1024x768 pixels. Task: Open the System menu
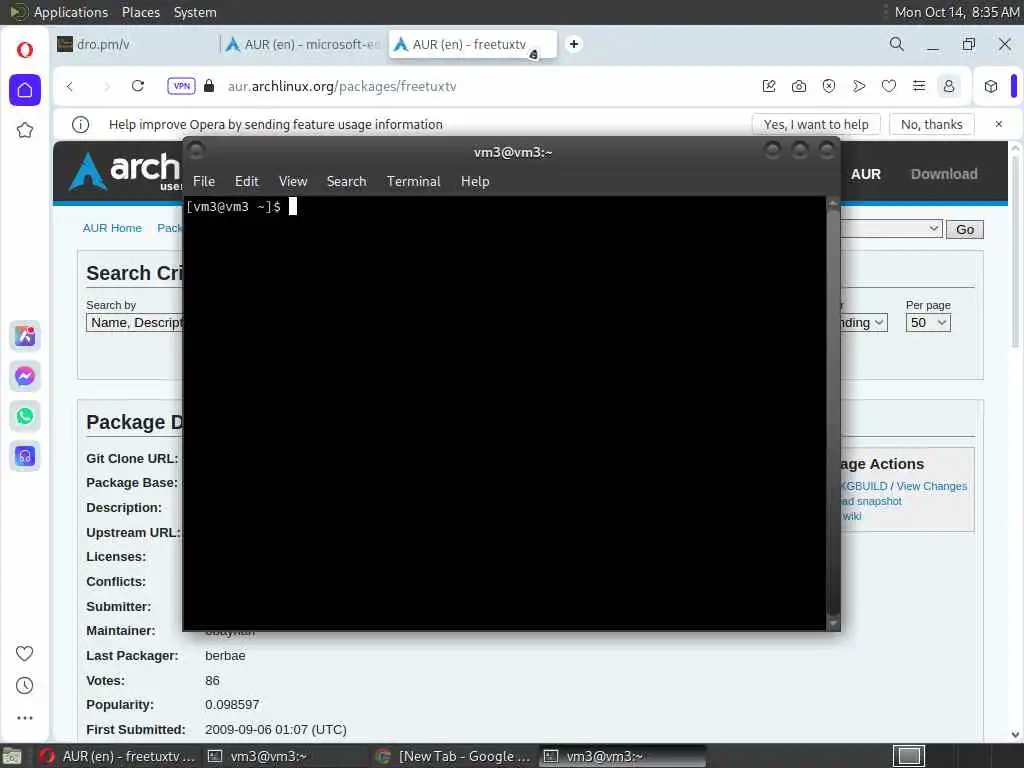coord(195,12)
